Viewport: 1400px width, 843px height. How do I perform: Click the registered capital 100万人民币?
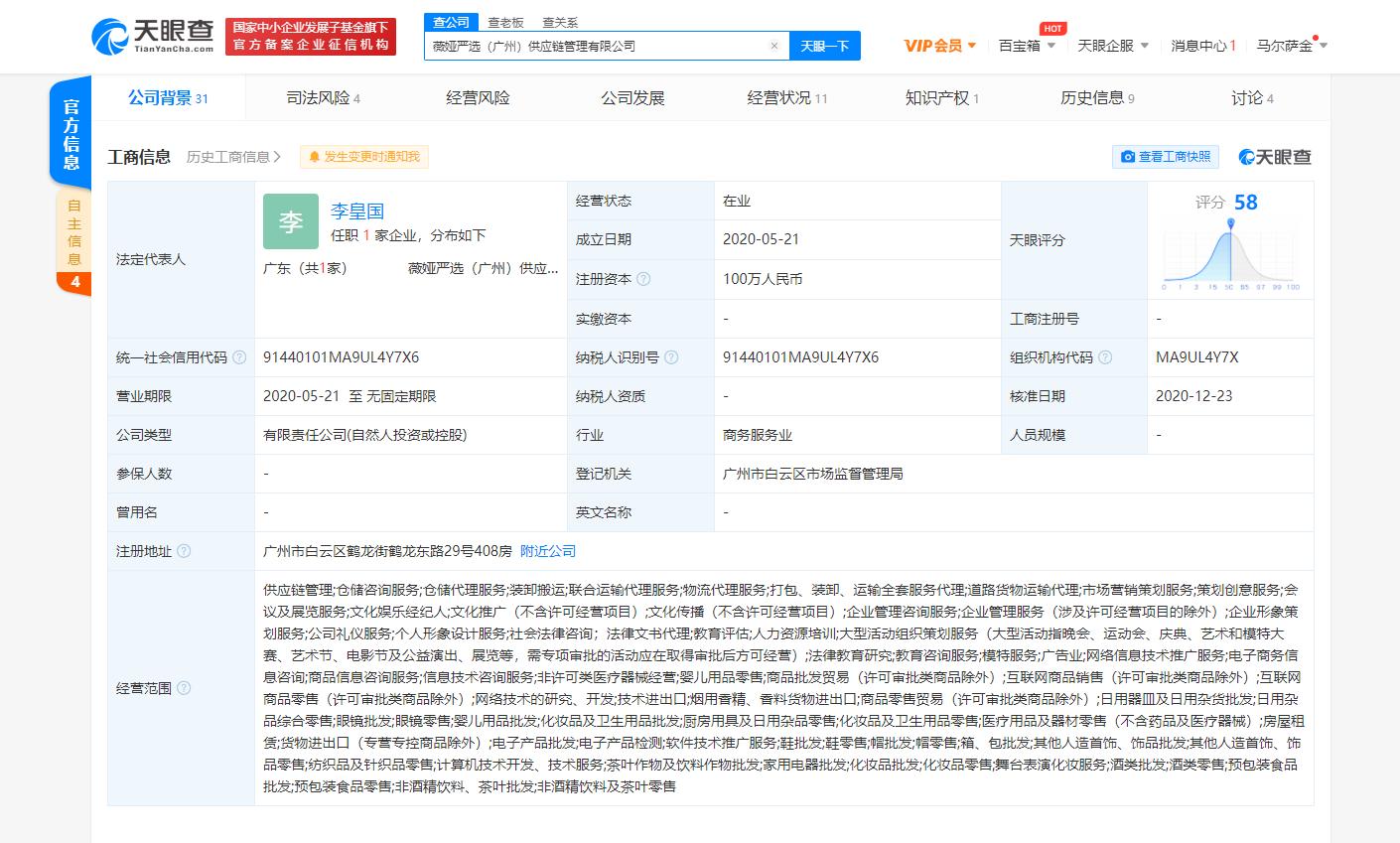[763, 279]
